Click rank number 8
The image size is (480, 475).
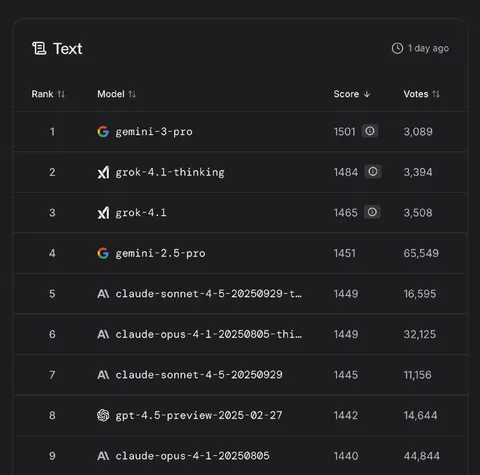[x=52, y=415]
